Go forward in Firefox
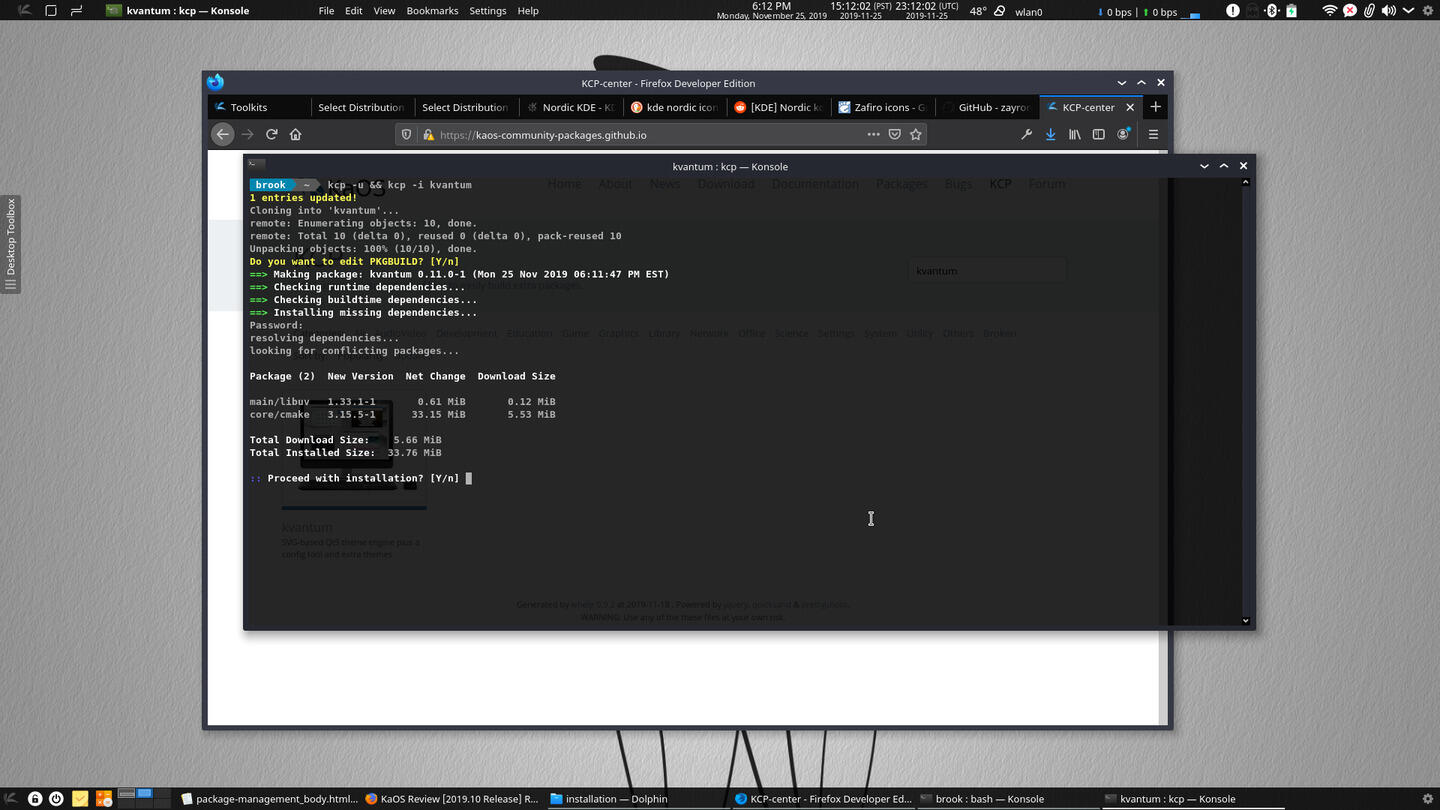Viewport: 1440px width, 810px height. 248,134
